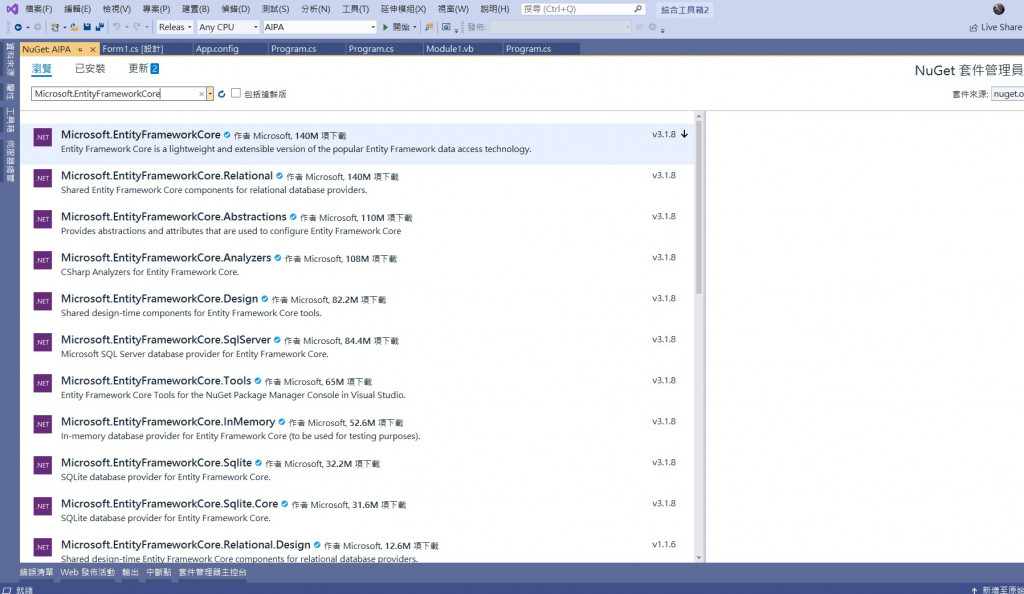Click the install arrow beside Microsoft.EntityFrameworkCore v3.1.8

(684, 134)
